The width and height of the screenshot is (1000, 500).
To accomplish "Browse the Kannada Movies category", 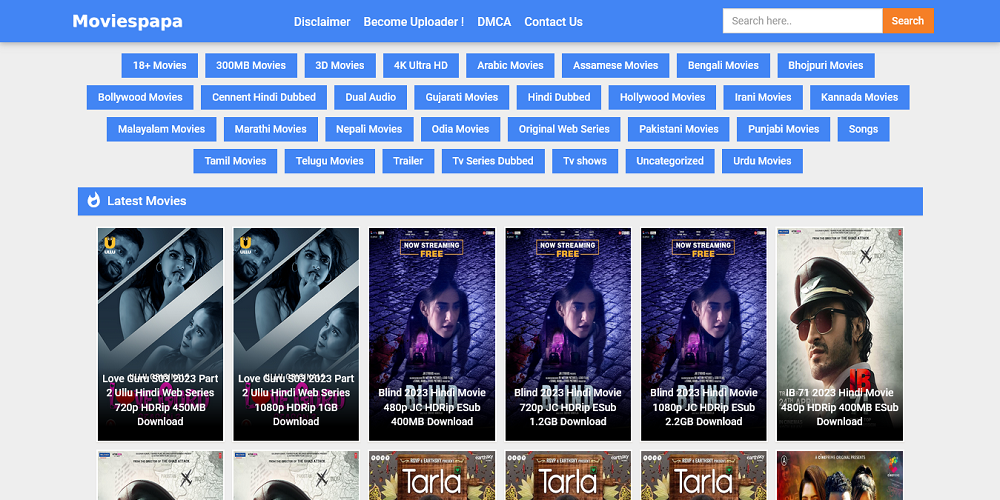I will tap(860, 97).
